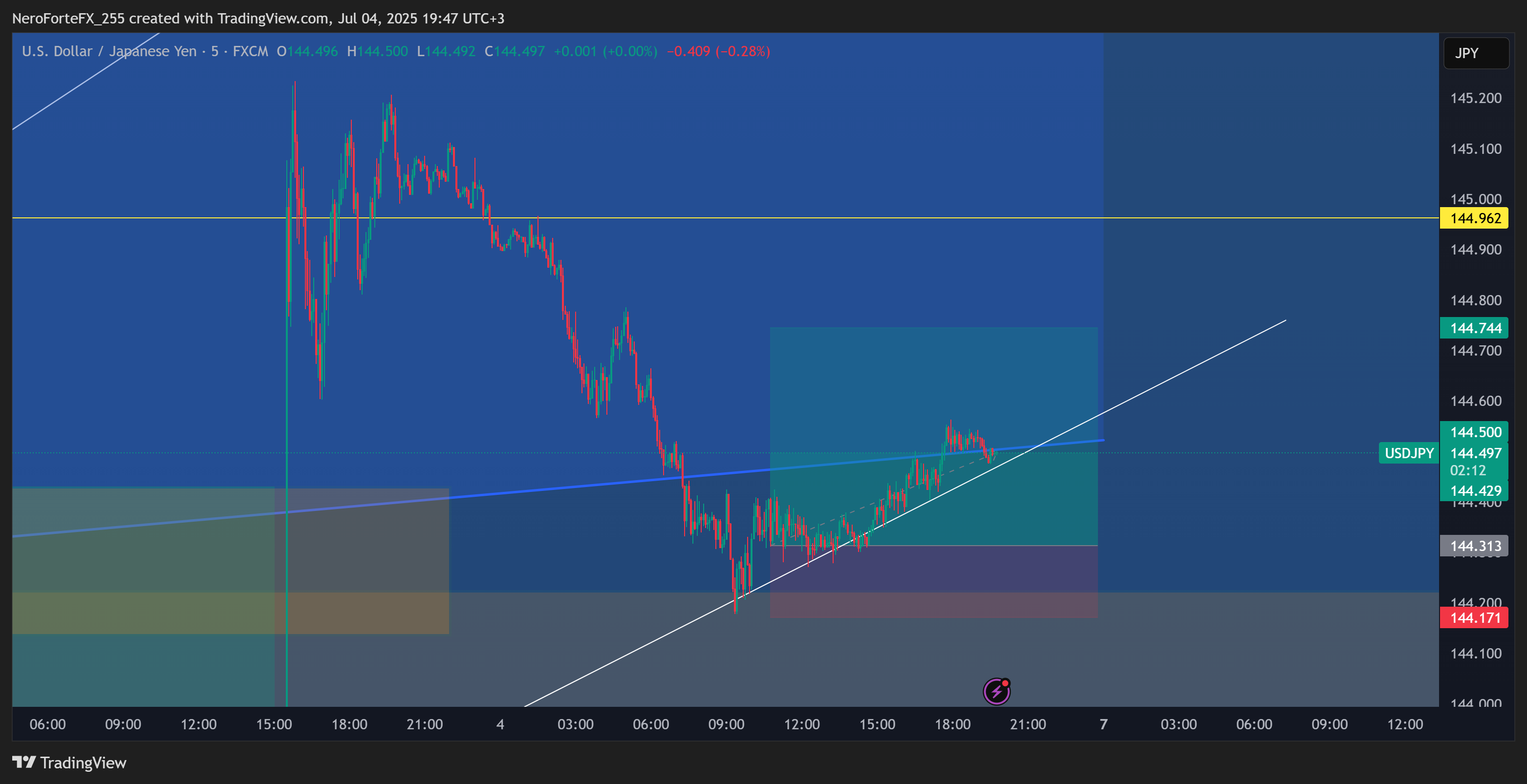Click the NeroForteFX_255 created with TradingView header text
Viewport: 1527px width, 784px height.
[258, 19]
